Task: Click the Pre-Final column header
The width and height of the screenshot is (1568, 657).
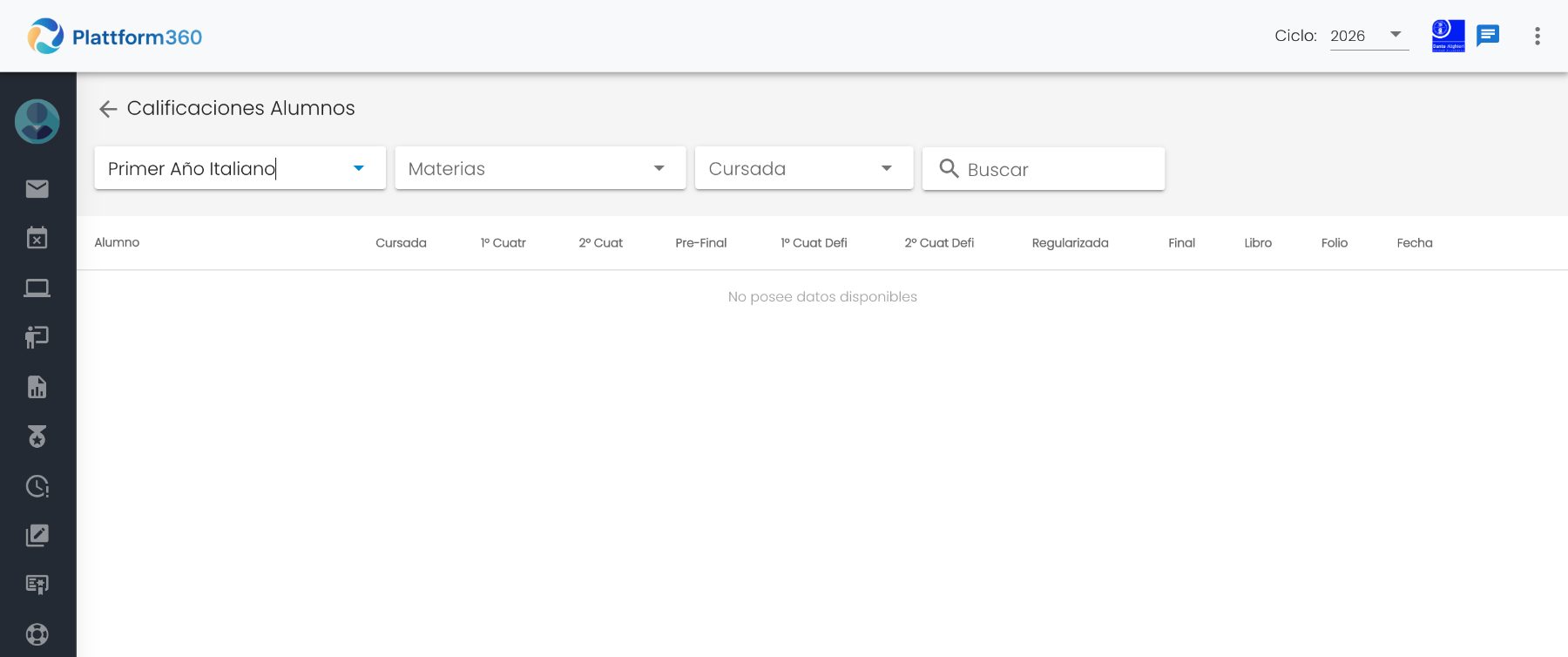Action: coord(701,243)
